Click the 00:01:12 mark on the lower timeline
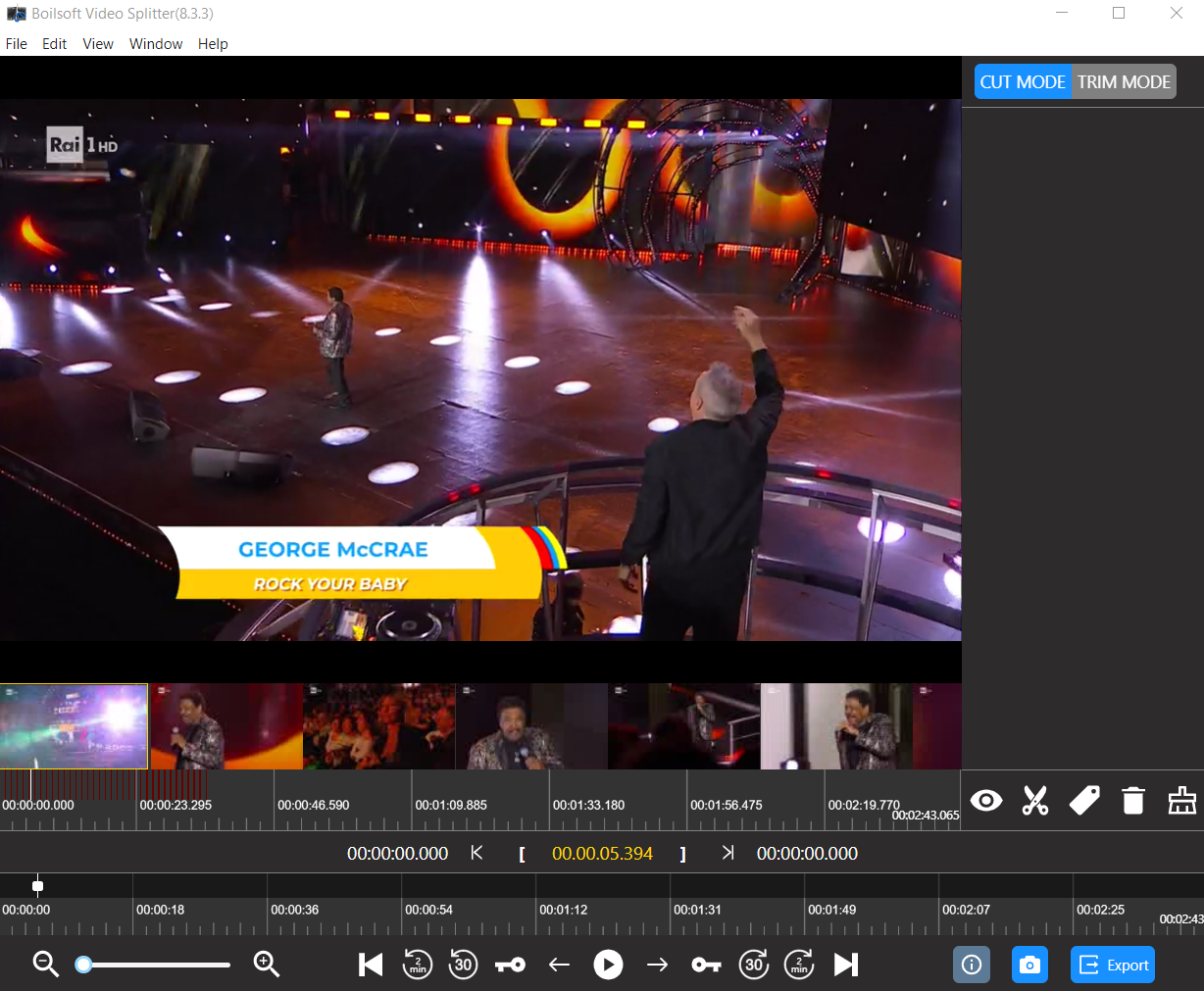The width and height of the screenshot is (1204, 991). tap(564, 910)
